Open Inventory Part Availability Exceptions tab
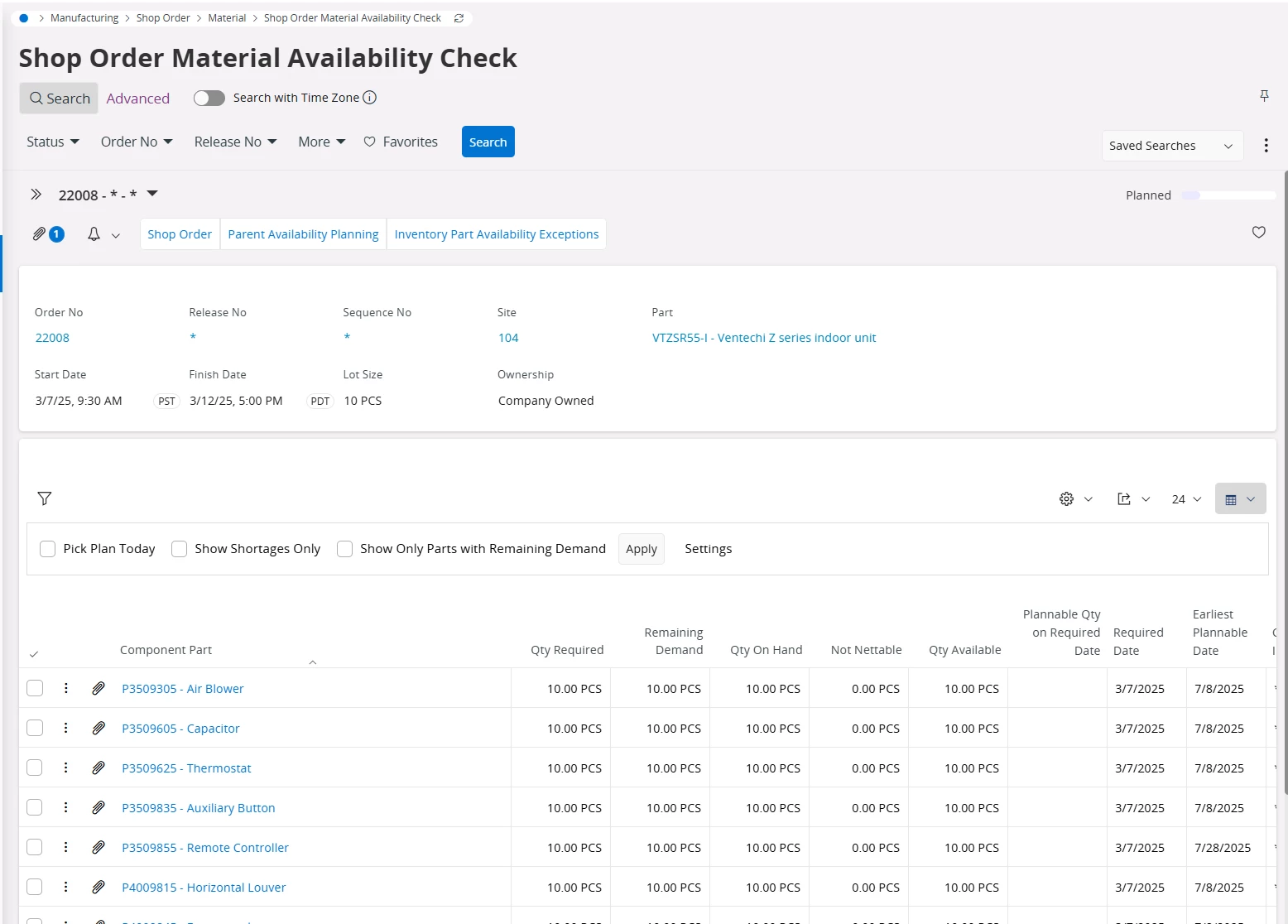This screenshot has width=1288, height=924. pyautogui.click(x=496, y=234)
